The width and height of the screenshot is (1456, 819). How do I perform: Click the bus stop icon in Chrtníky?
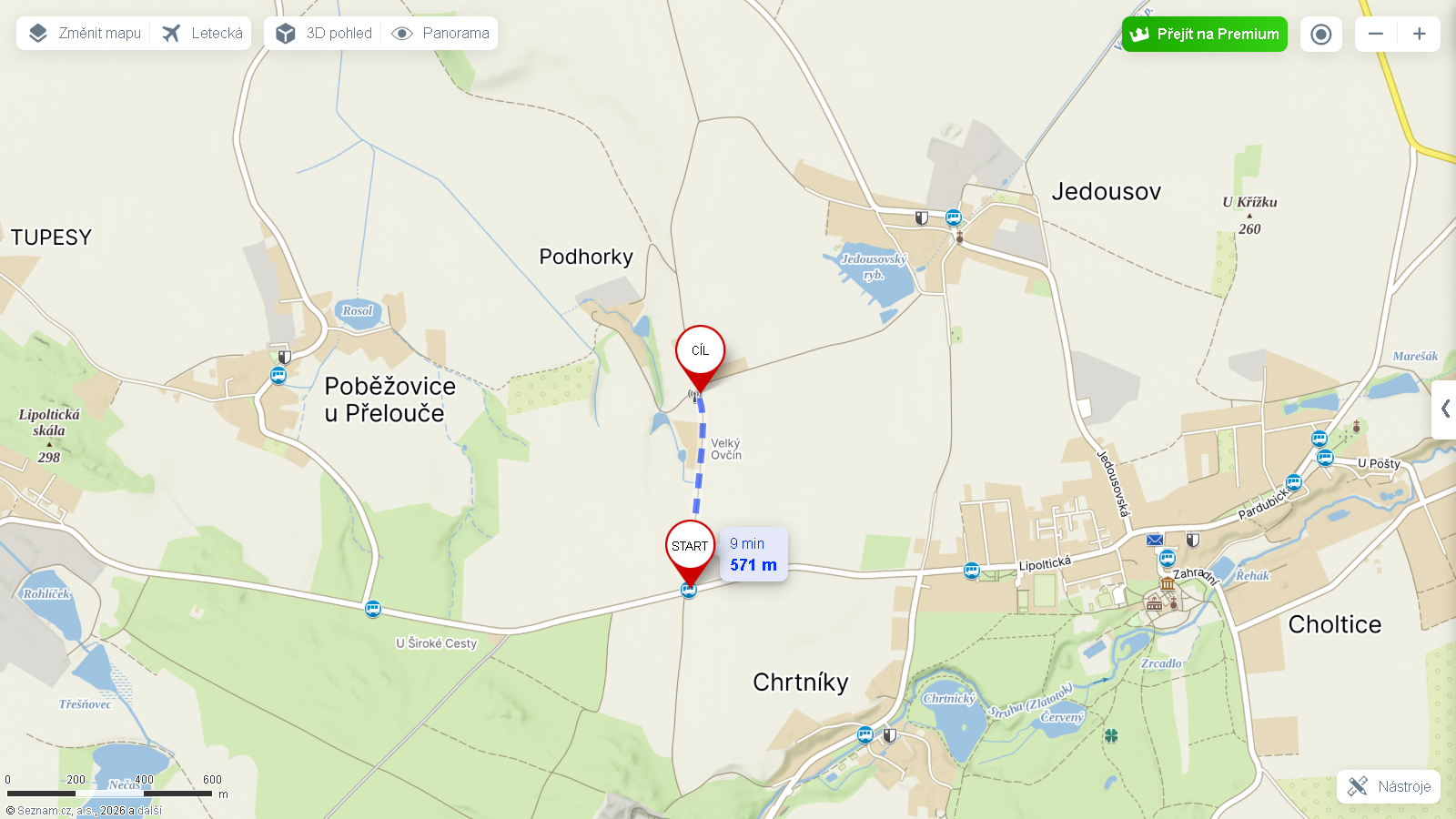point(865,734)
